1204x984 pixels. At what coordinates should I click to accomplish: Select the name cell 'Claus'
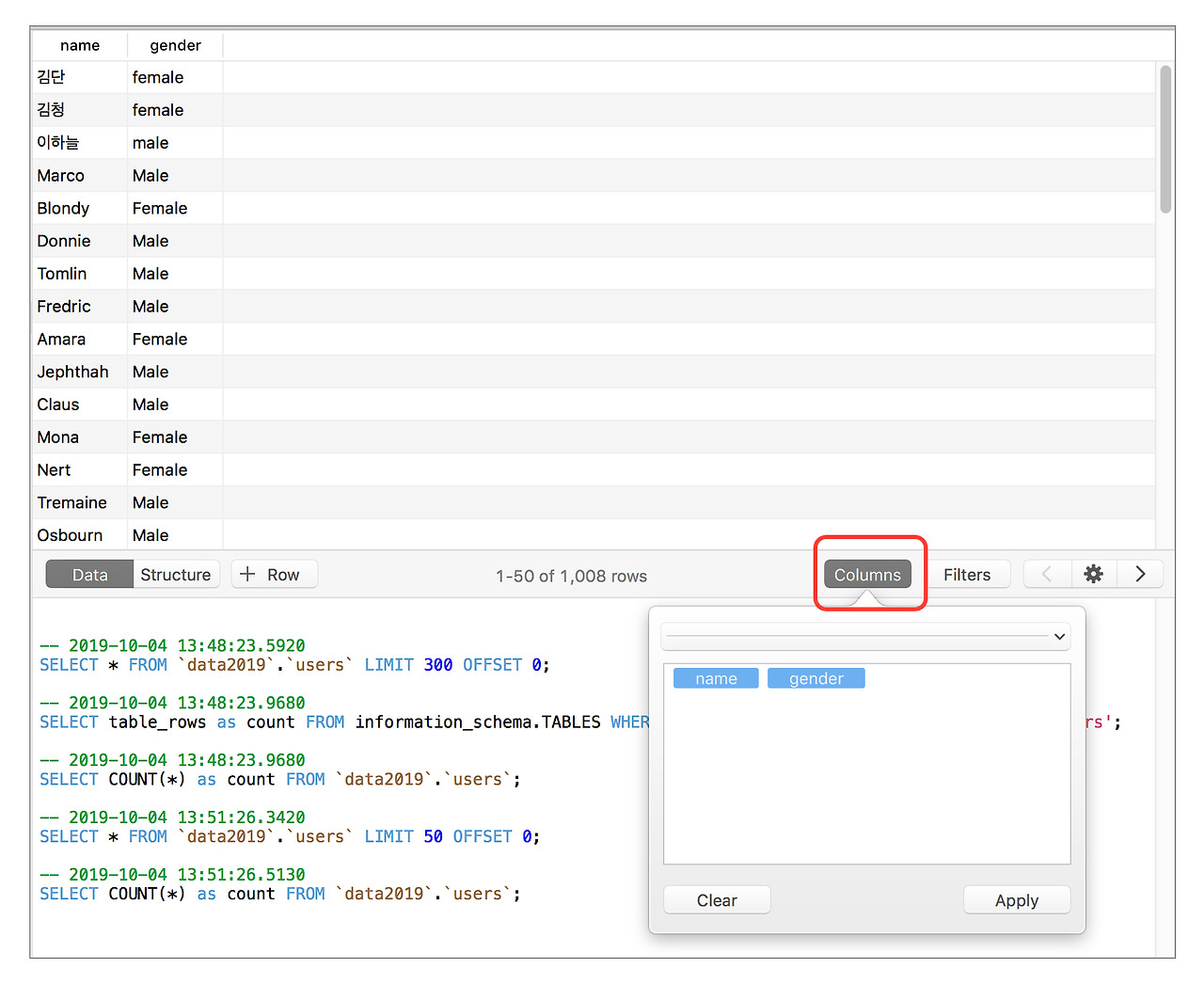[80, 405]
